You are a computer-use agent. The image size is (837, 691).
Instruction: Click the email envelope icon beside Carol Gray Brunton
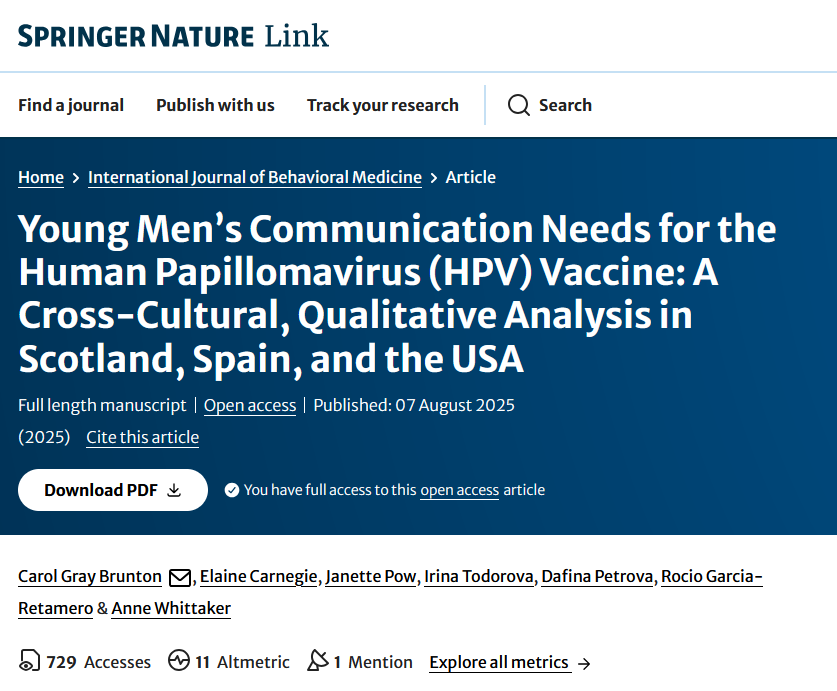(x=180, y=577)
